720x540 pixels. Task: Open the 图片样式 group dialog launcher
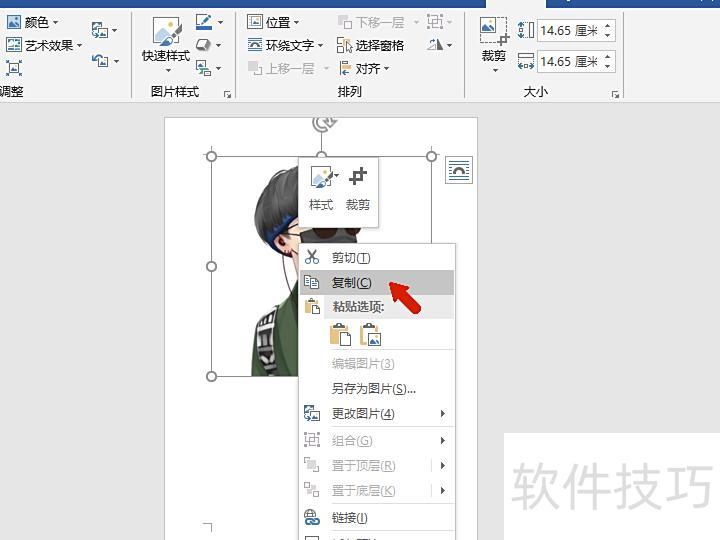tap(227, 94)
